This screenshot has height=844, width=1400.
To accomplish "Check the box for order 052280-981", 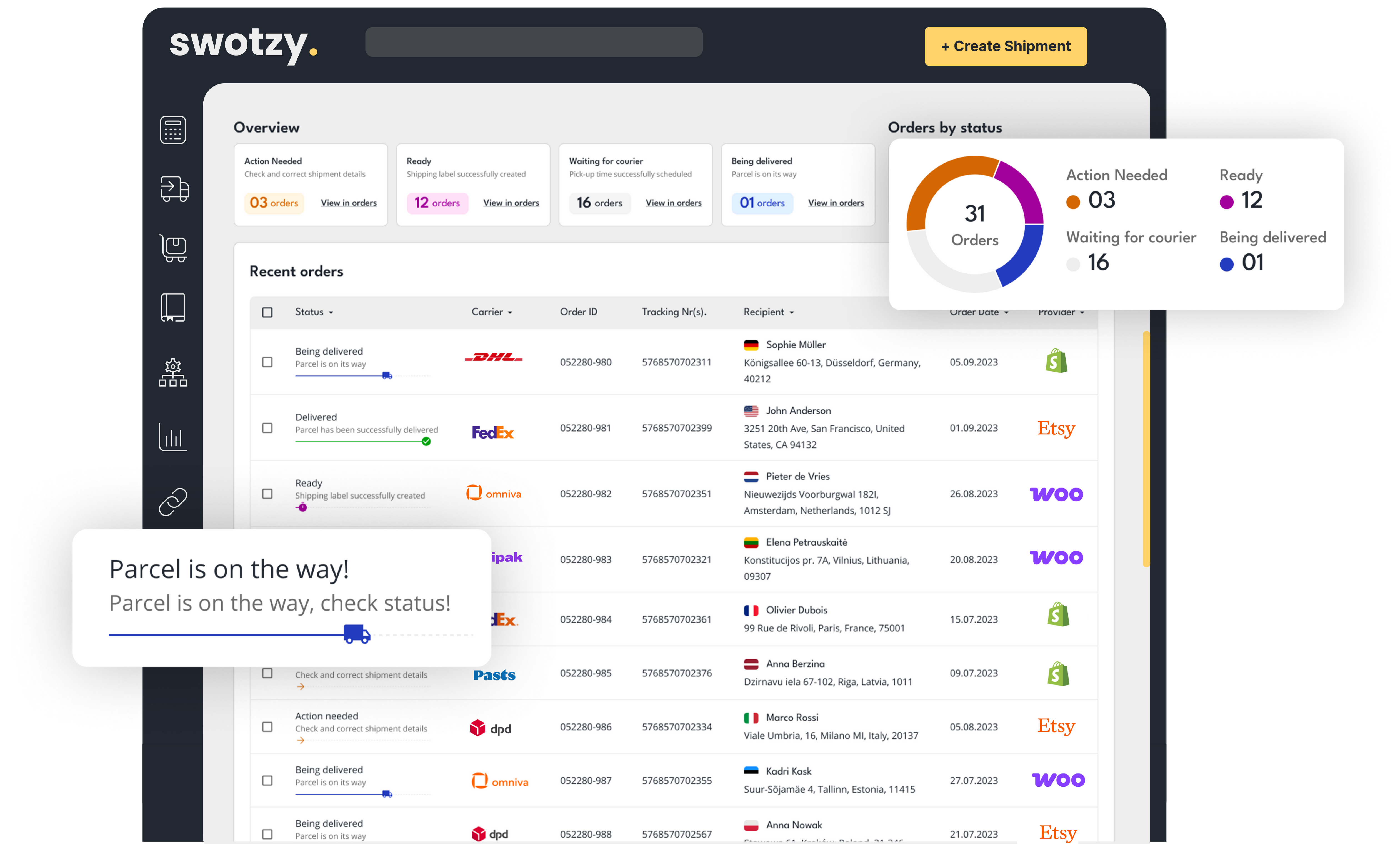I will click(267, 428).
